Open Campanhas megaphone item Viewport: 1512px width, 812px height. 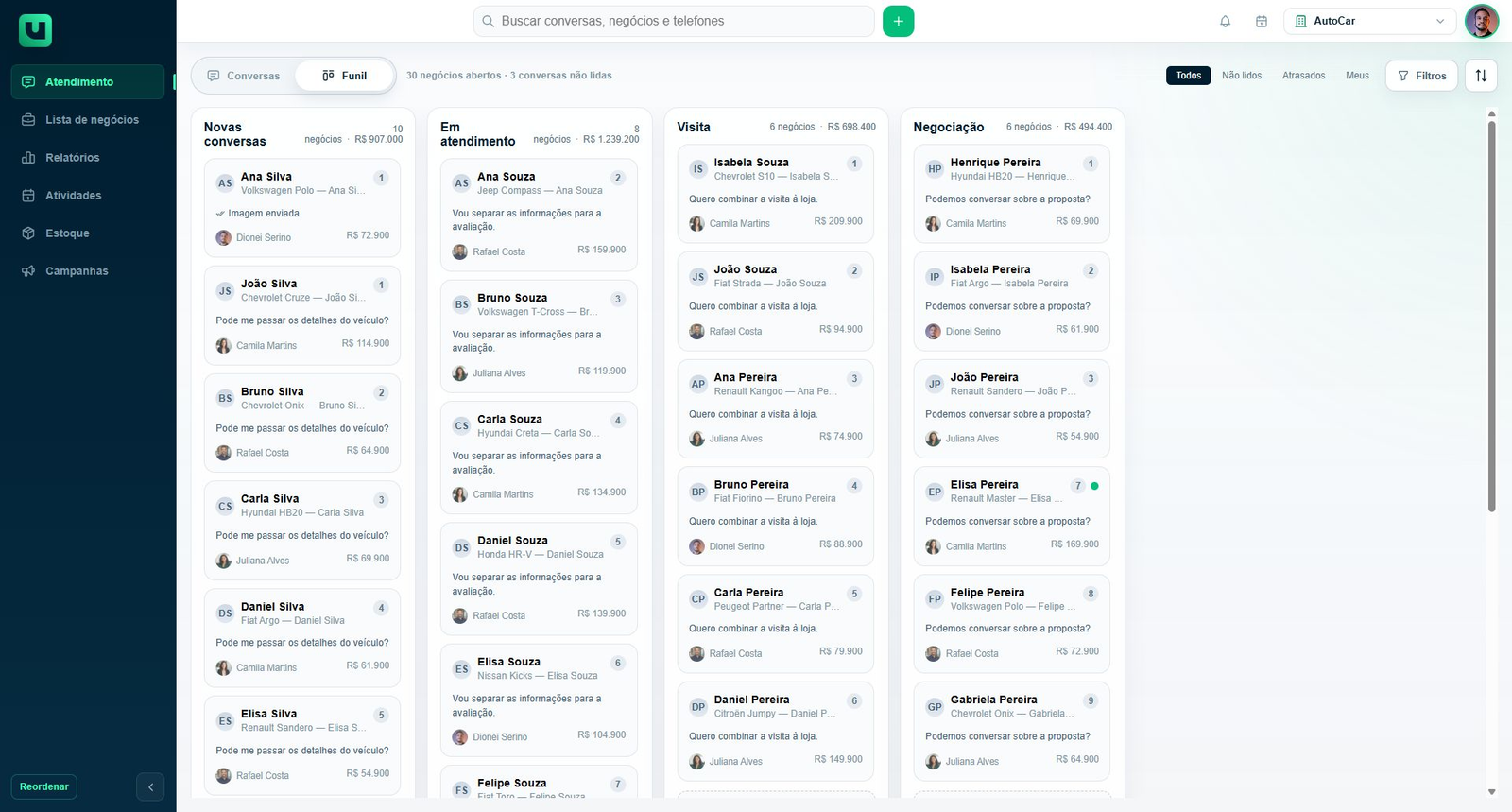[x=88, y=271]
